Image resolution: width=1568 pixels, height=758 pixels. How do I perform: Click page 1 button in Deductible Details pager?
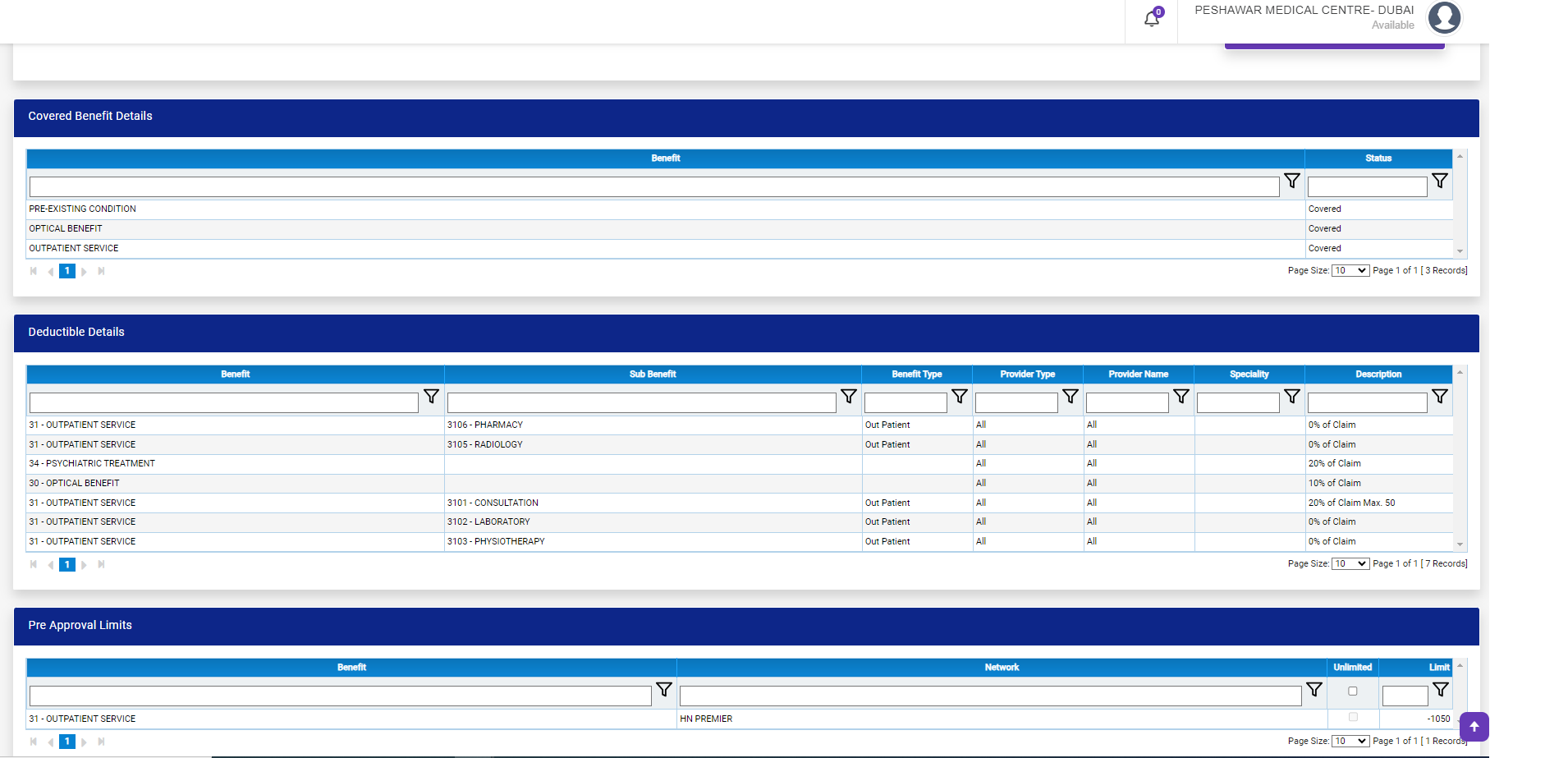pyautogui.click(x=67, y=565)
